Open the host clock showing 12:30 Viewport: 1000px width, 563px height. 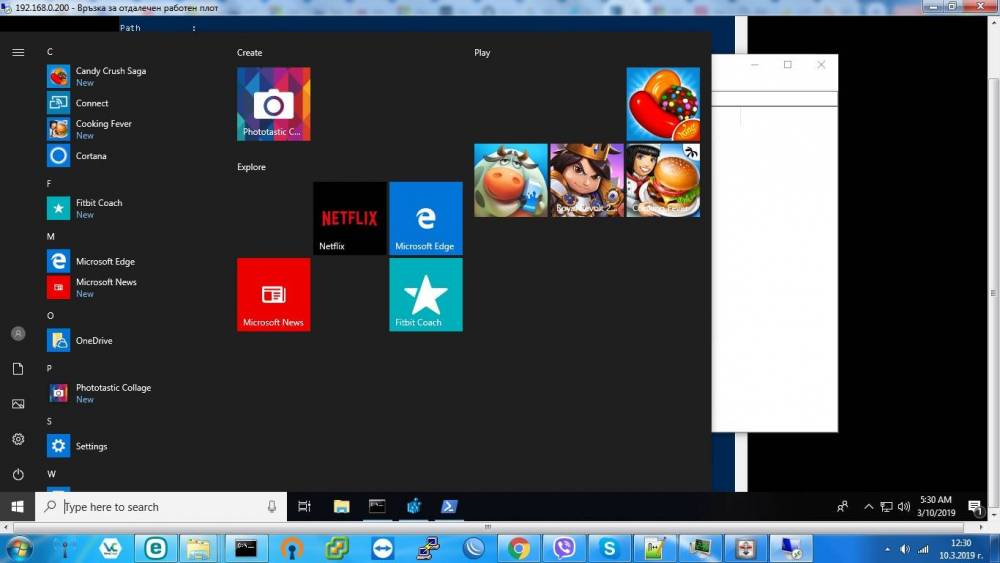tap(960, 549)
